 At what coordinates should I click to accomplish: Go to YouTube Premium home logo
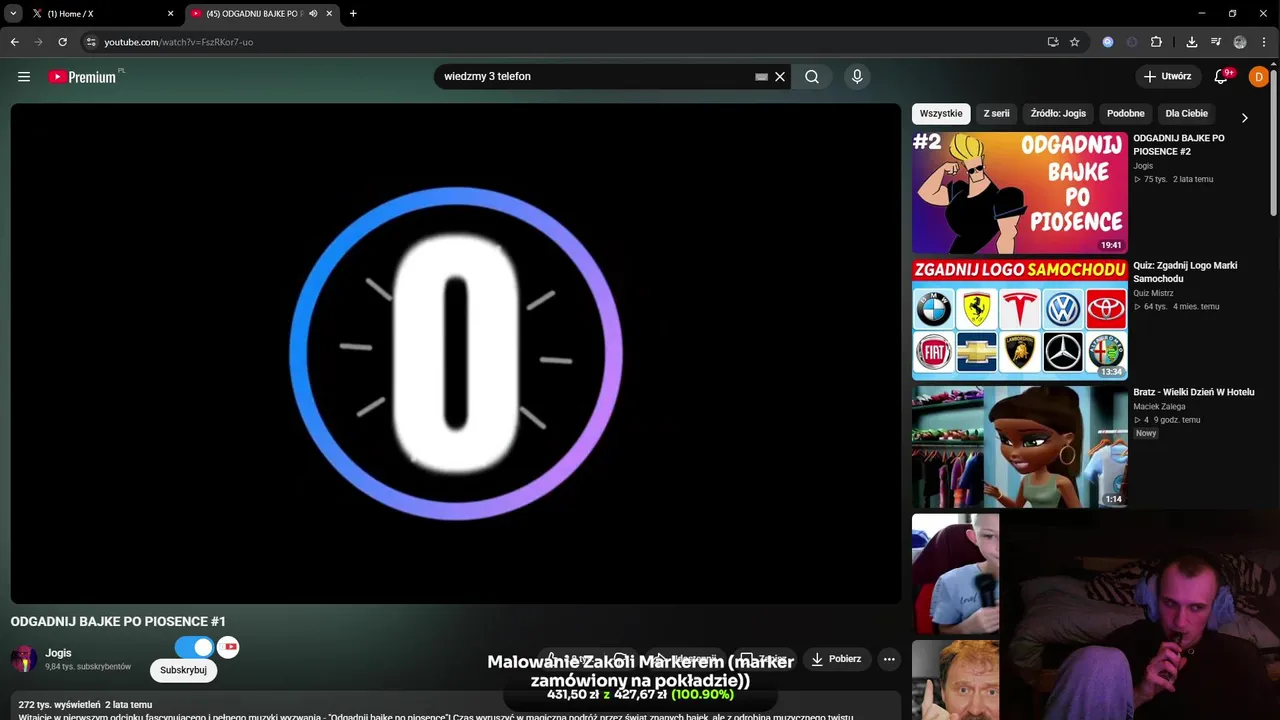(83, 77)
